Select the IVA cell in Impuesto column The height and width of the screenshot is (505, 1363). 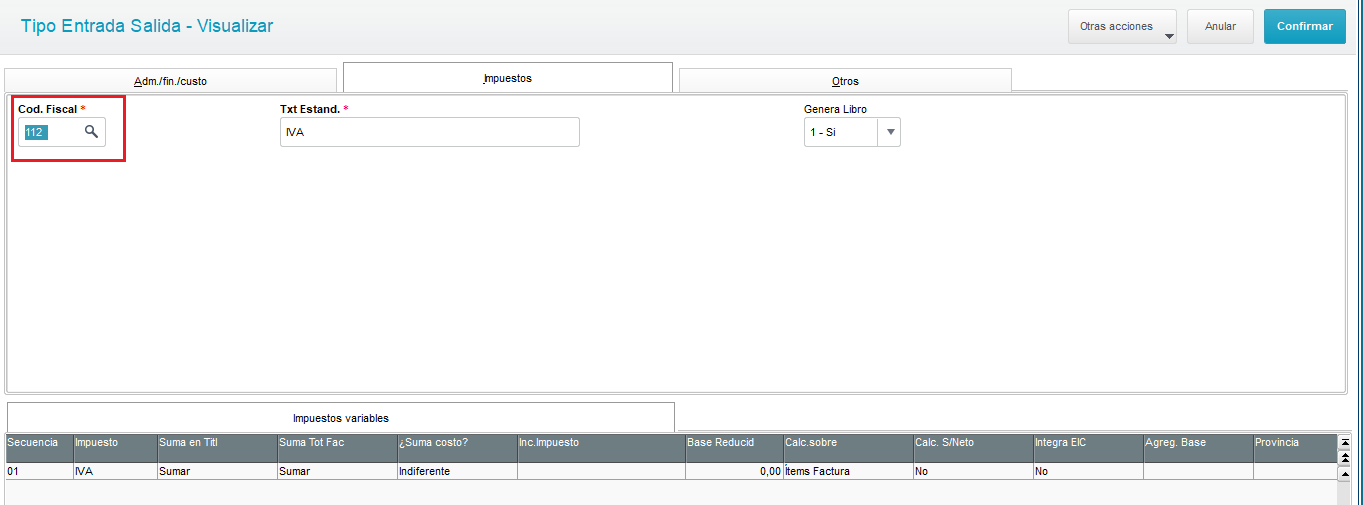(115, 471)
